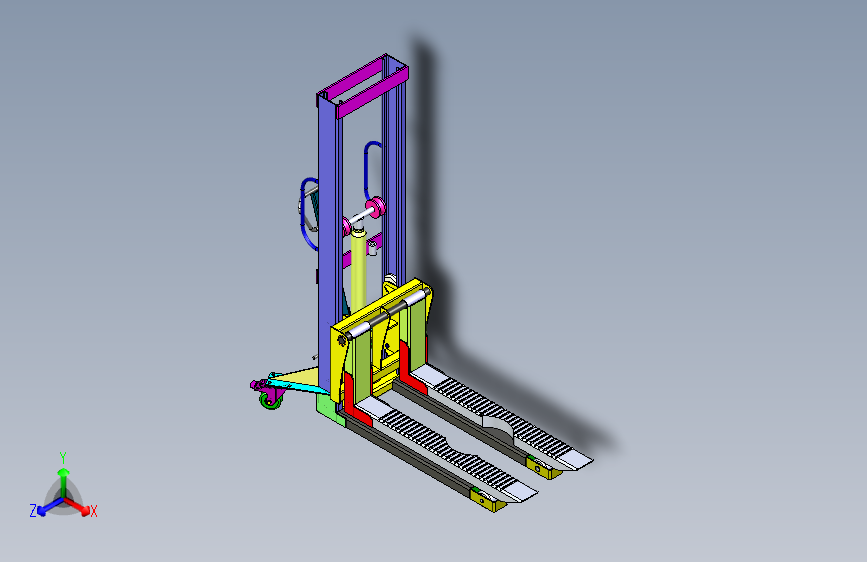Image resolution: width=867 pixels, height=562 pixels.
Task: Select the yellow fork carriage plate
Action: pos(339,360)
